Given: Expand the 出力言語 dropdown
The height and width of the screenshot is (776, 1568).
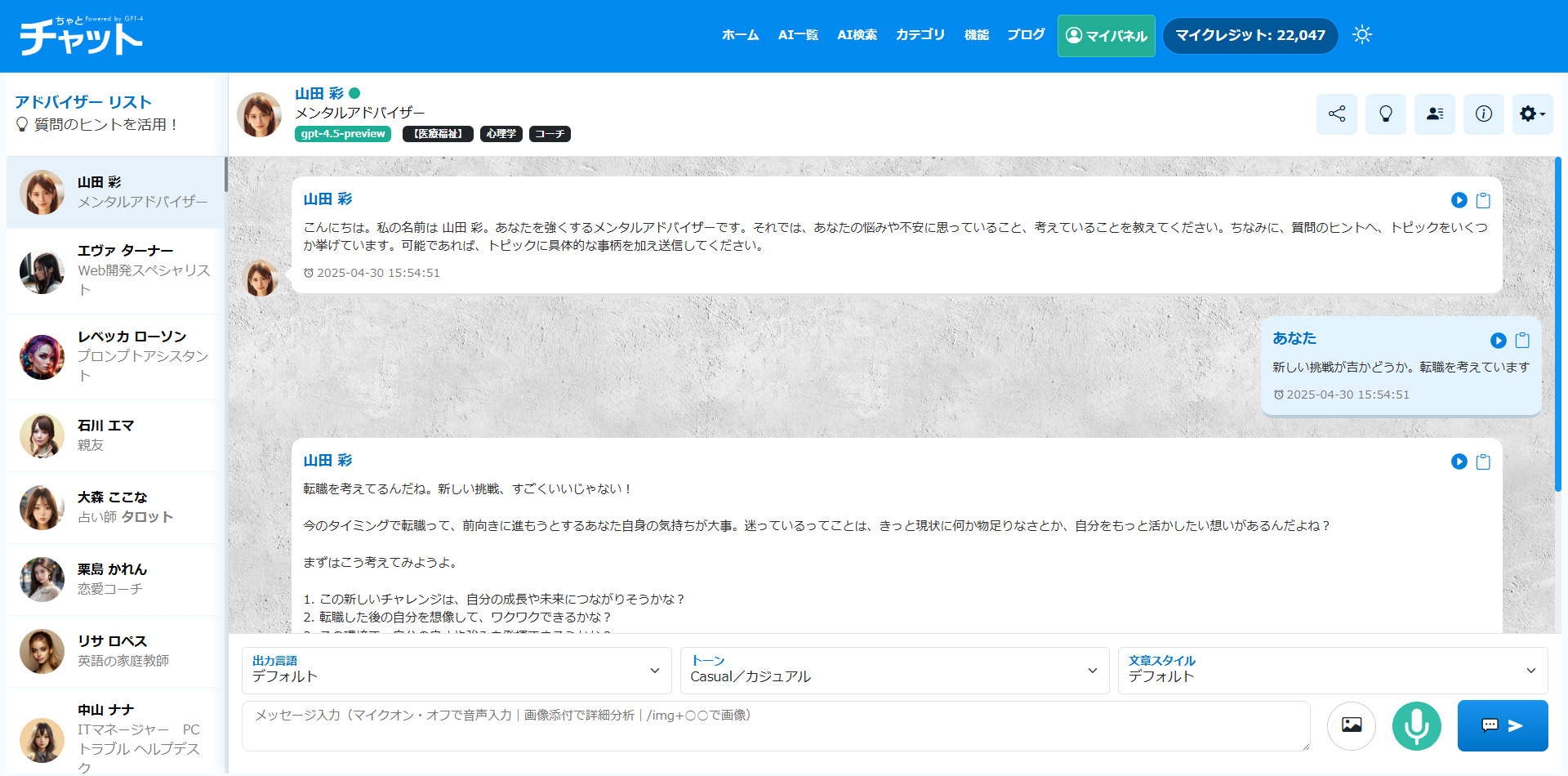Looking at the screenshot, I should pos(456,671).
